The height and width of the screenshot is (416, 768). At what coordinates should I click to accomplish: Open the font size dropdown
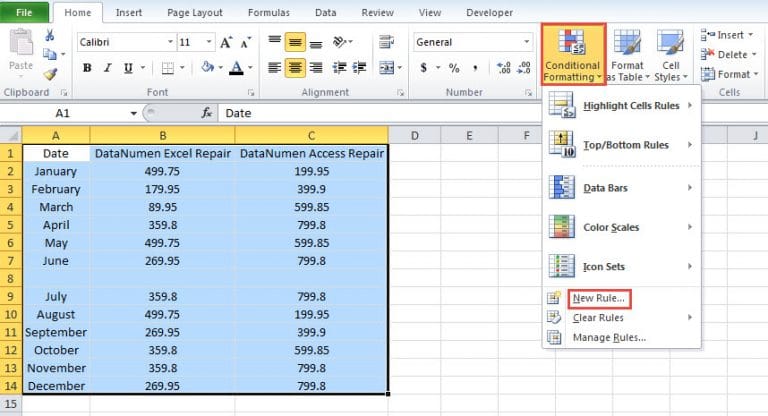[209, 42]
